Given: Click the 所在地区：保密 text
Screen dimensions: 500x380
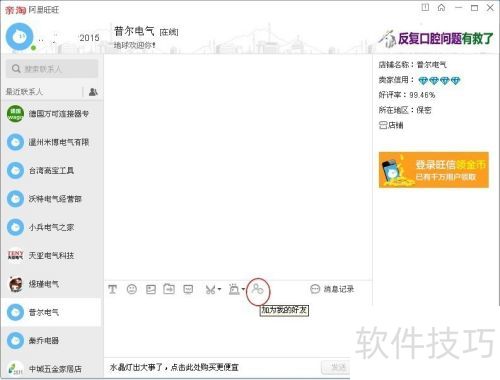Looking at the screenshot, I should (405, 110).
